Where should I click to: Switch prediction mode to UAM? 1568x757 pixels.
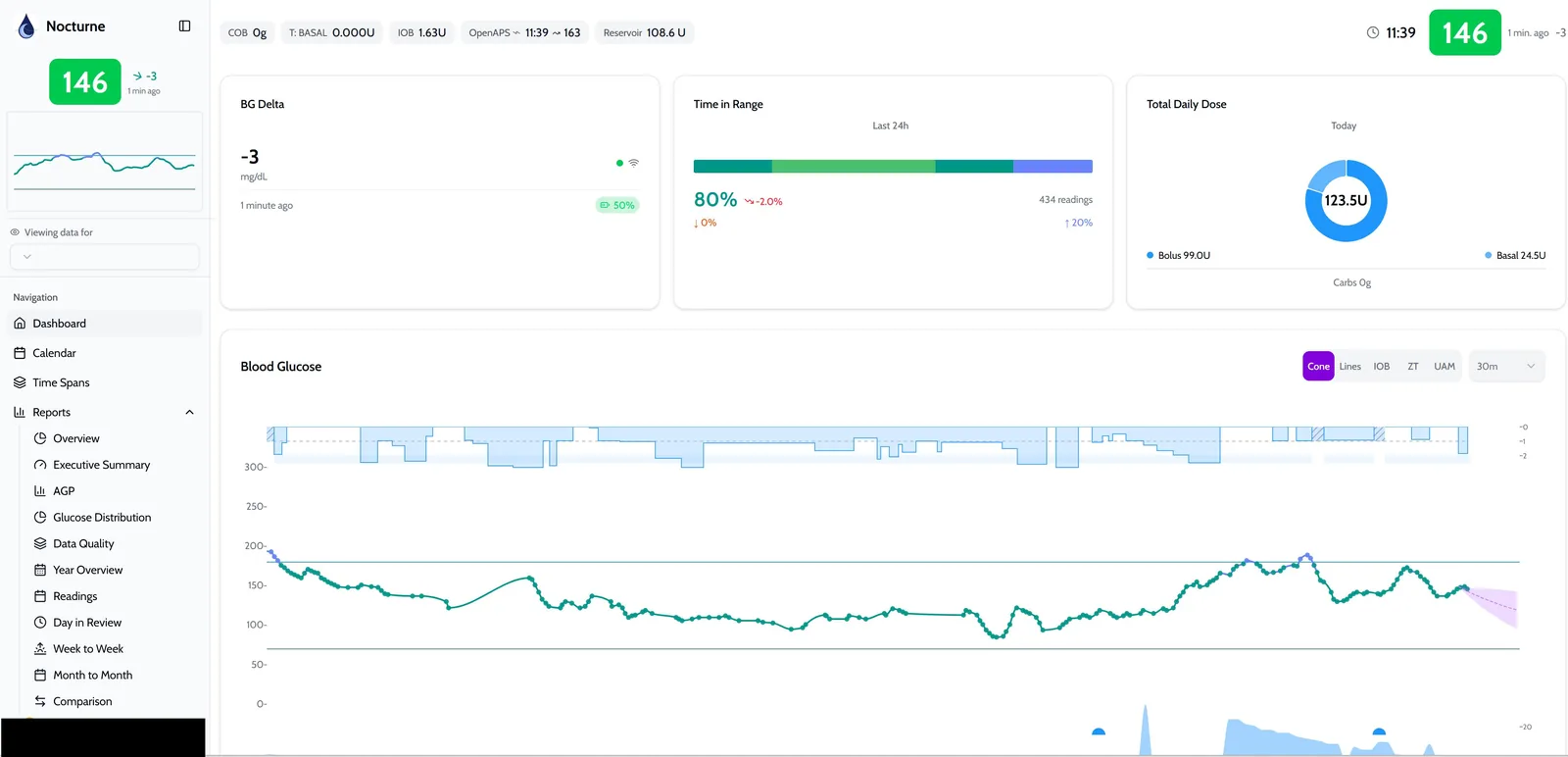pos(1445,367)
